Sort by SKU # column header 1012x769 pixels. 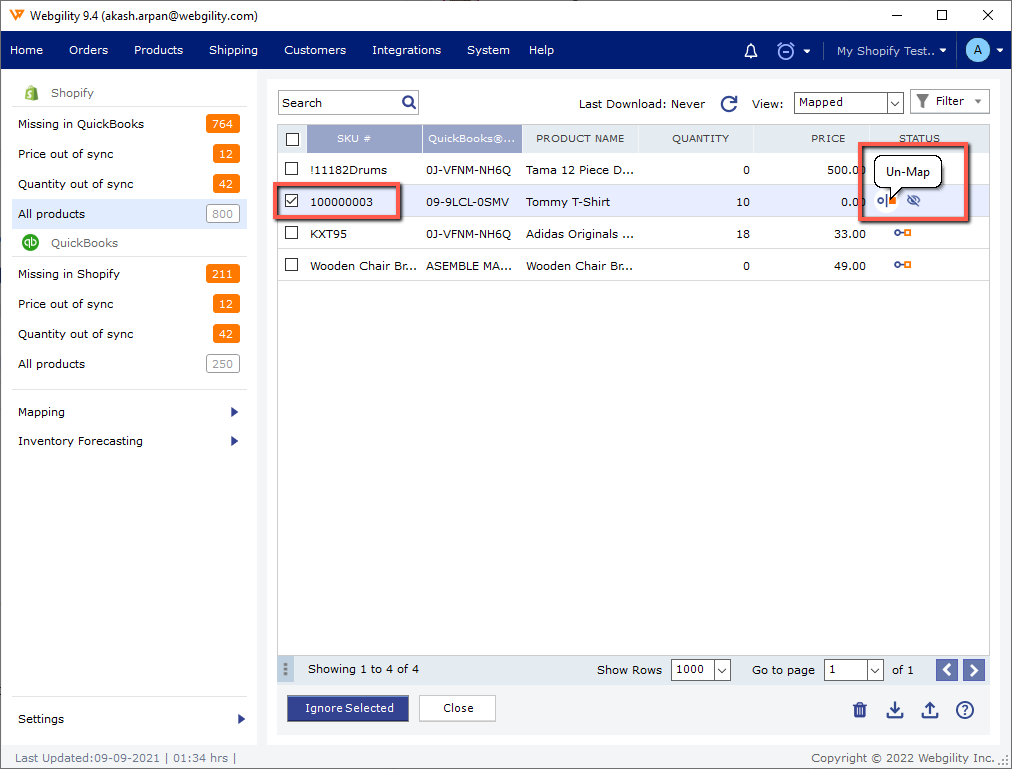point(364,139)
